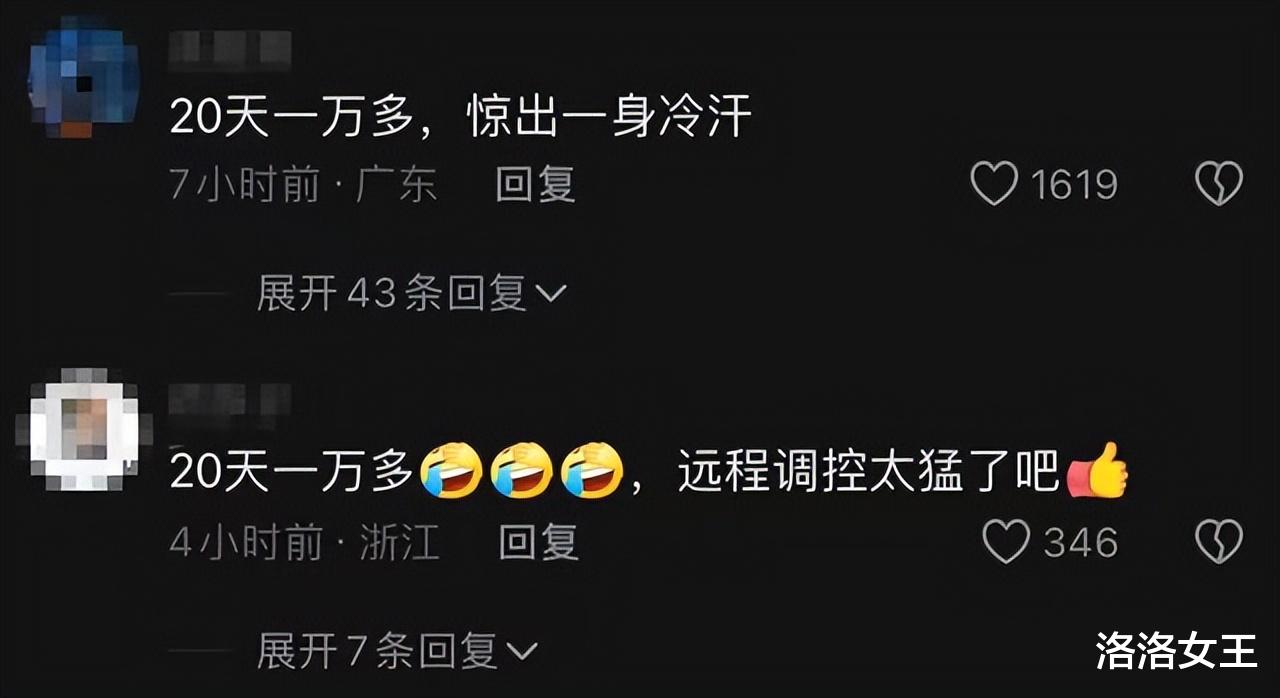This screenshot has height=698, width=1280.
Task: Click the thumbs-up emoji after 太猛了吧
Action: pyautogui.click(x=1098, y=472)
